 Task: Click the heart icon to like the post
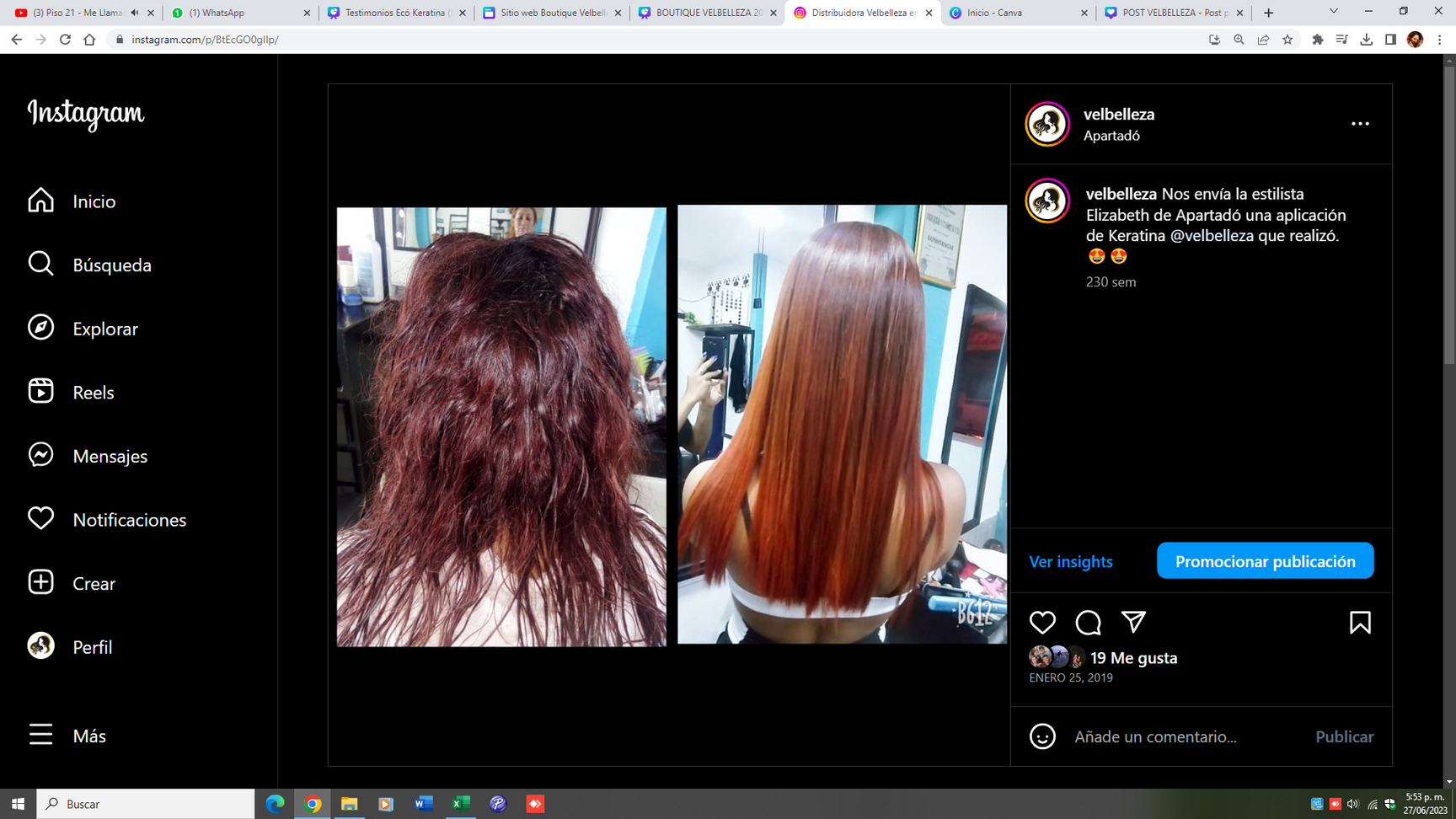click(1042, 623)
